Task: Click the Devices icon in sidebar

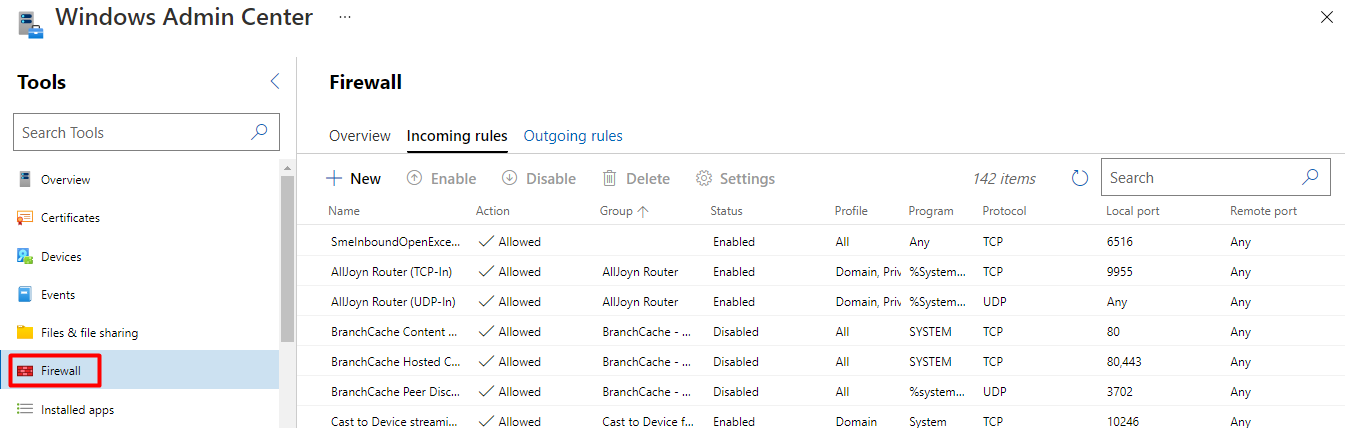Action: coord(25,257)
